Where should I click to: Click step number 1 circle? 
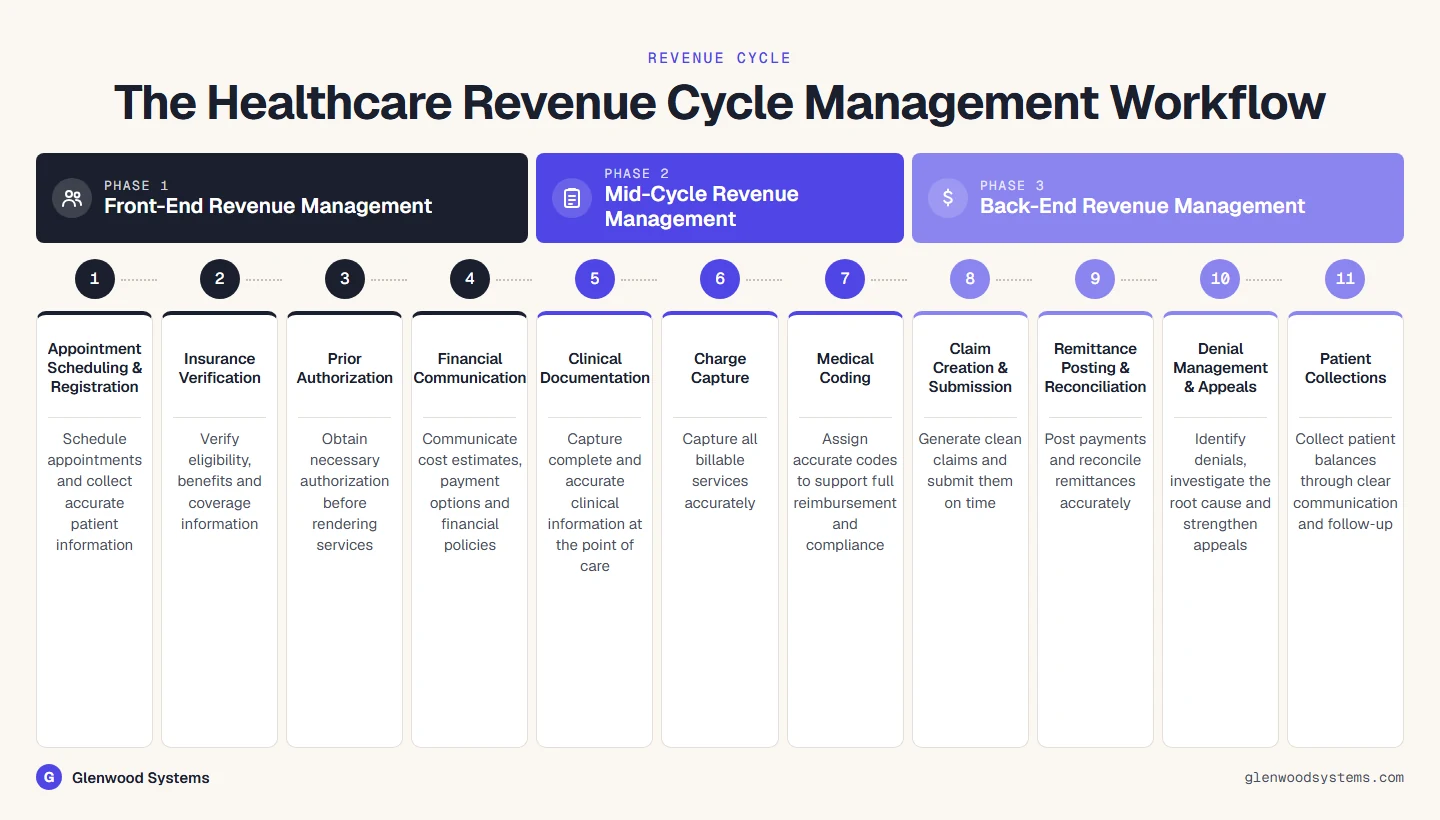tap(95, 279)
